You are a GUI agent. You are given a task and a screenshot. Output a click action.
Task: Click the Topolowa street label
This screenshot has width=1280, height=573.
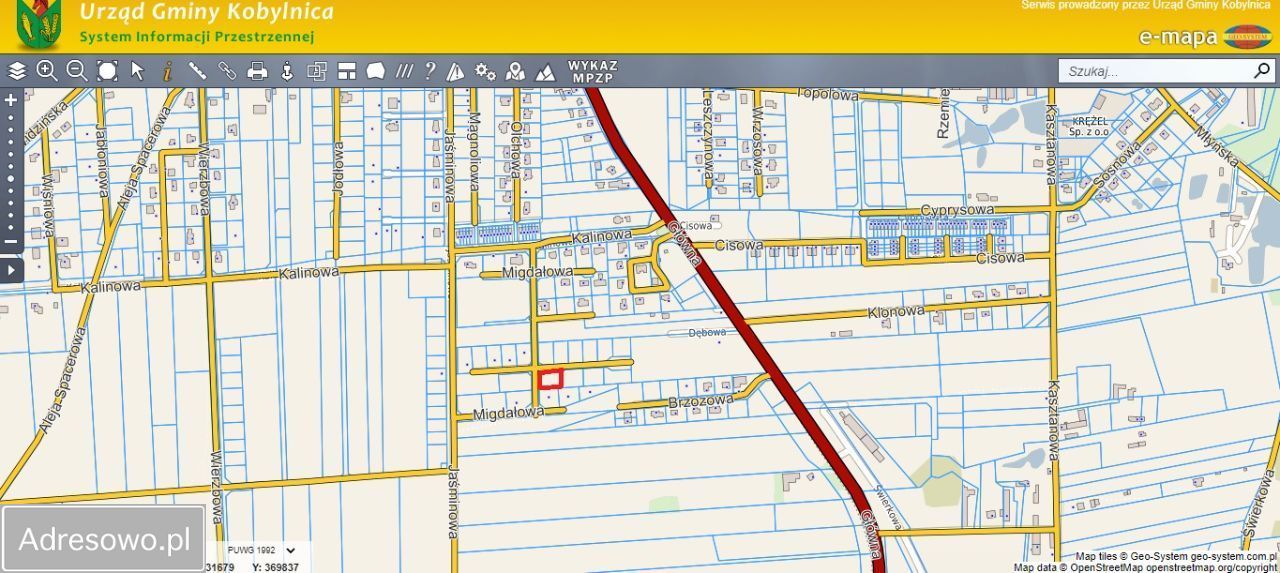[827, 95]
